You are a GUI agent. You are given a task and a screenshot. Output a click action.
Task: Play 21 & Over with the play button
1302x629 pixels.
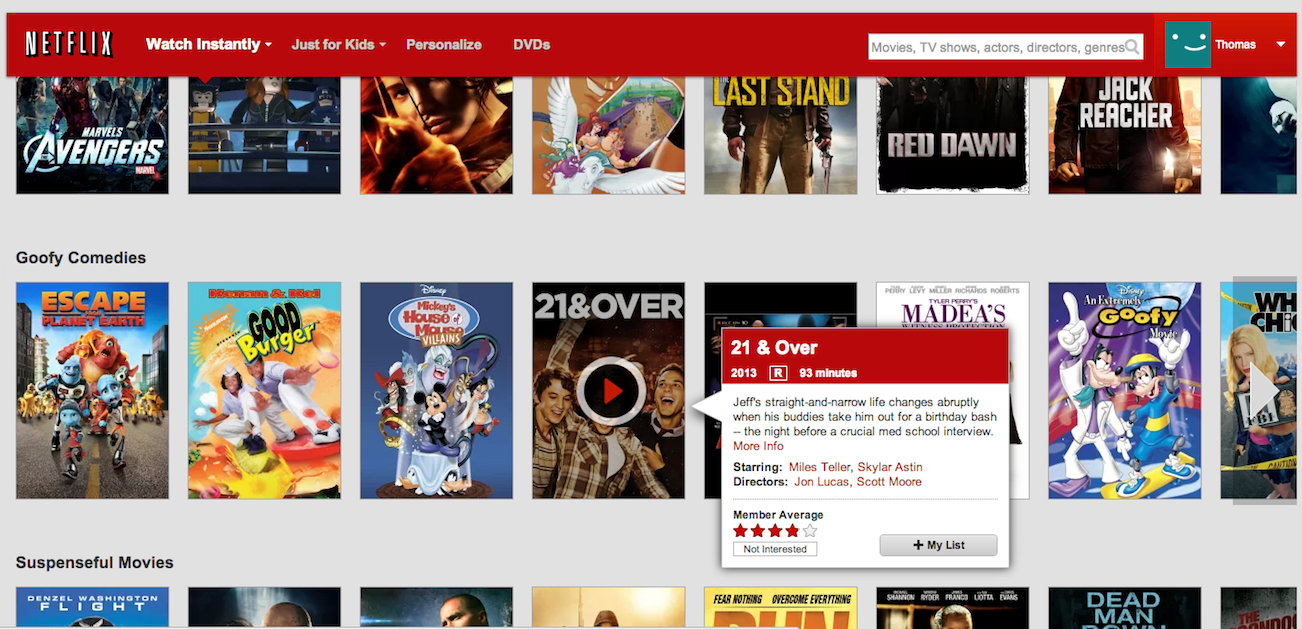(610, 390)
